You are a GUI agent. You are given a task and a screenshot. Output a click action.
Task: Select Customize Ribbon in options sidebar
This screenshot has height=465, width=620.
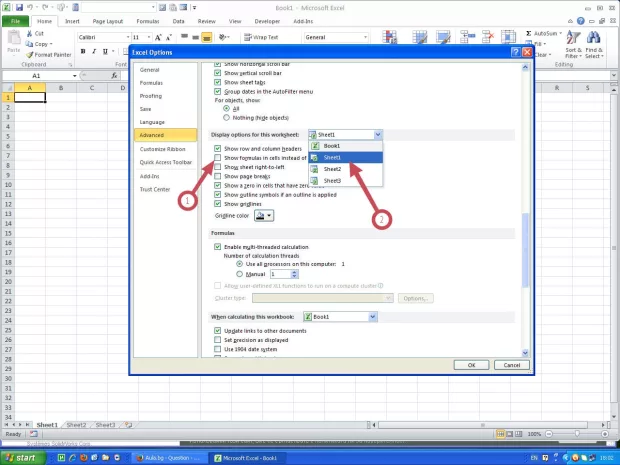tap(162, 148)
